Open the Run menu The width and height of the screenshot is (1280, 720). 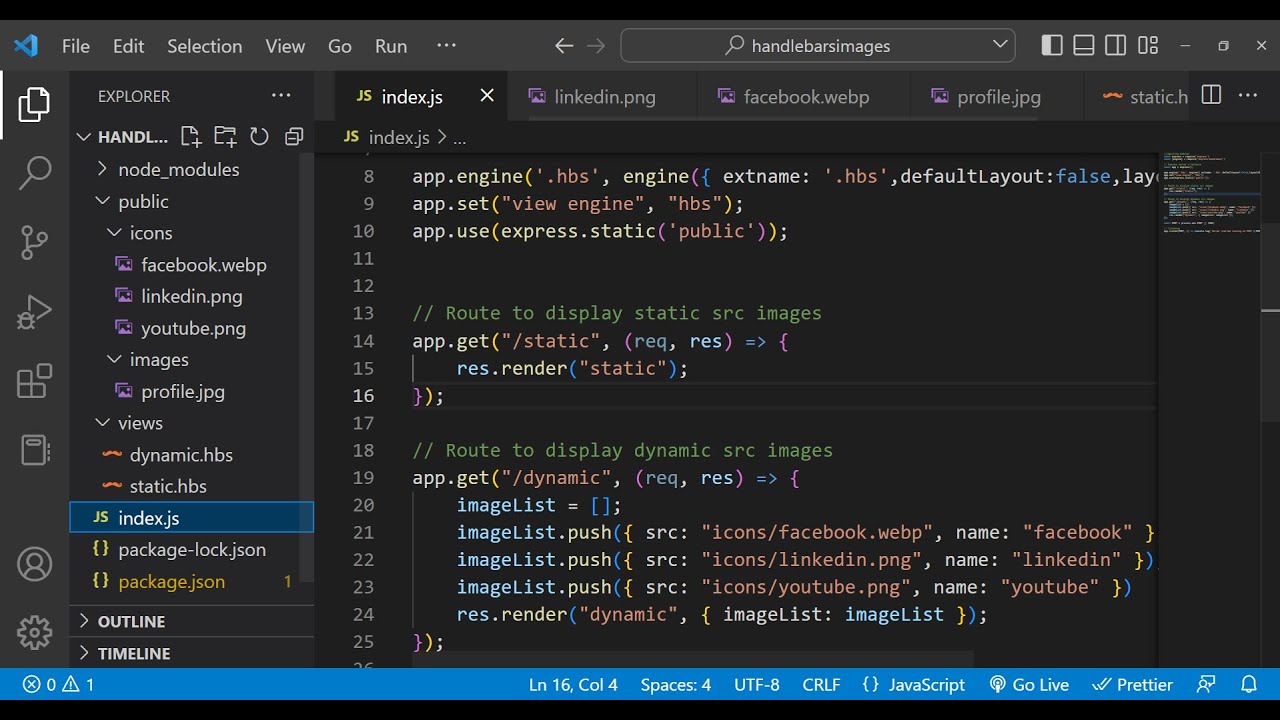[390, 46]
